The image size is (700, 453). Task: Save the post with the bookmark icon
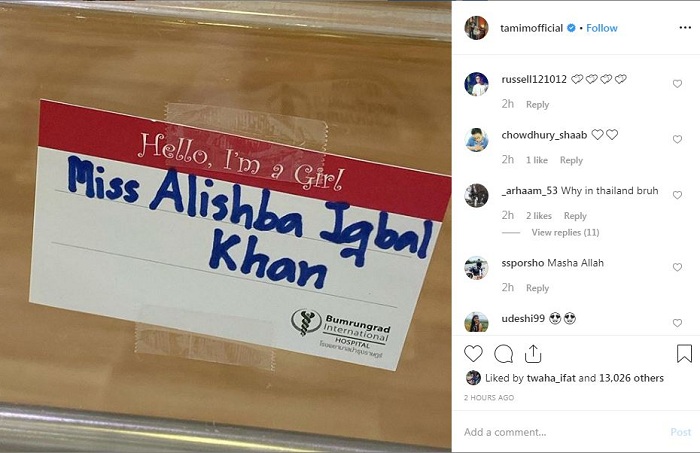point(684,353)
